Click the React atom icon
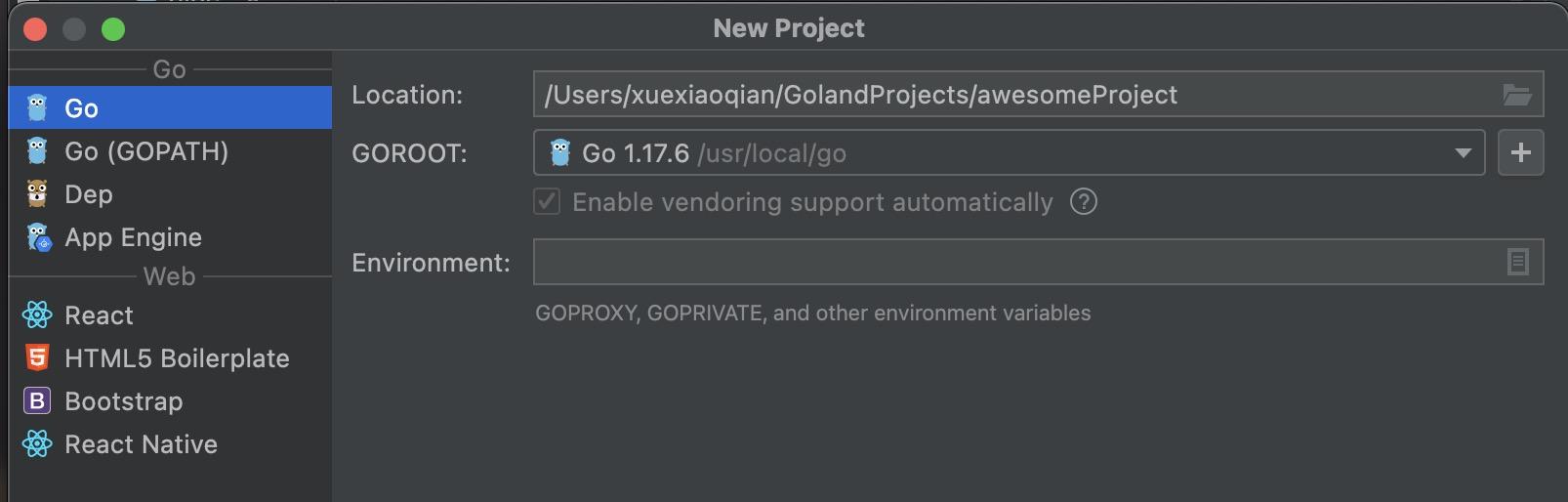The width and height of the screenshot is (1568, 502). pyautogui.click(x=37, y=314)
